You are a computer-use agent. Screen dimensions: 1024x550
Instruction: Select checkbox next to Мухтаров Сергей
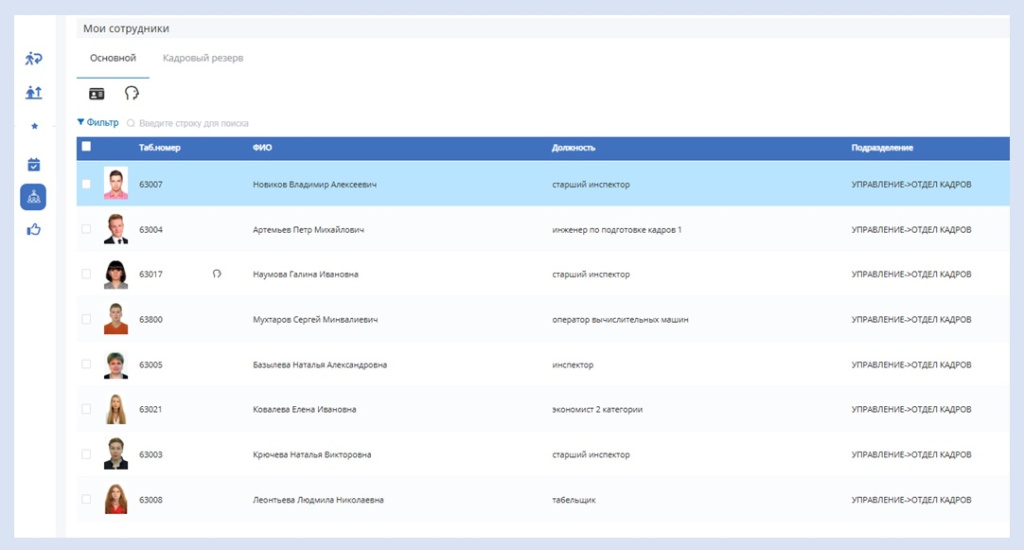[x=86, y=320]
